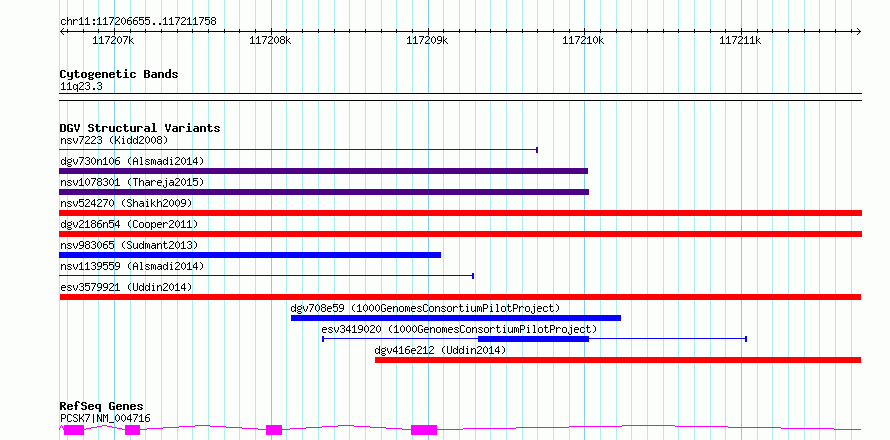Select the nsv1078301 purple variant bar
The height and width of the screenshot is (440, 890).
pos(324,192)
